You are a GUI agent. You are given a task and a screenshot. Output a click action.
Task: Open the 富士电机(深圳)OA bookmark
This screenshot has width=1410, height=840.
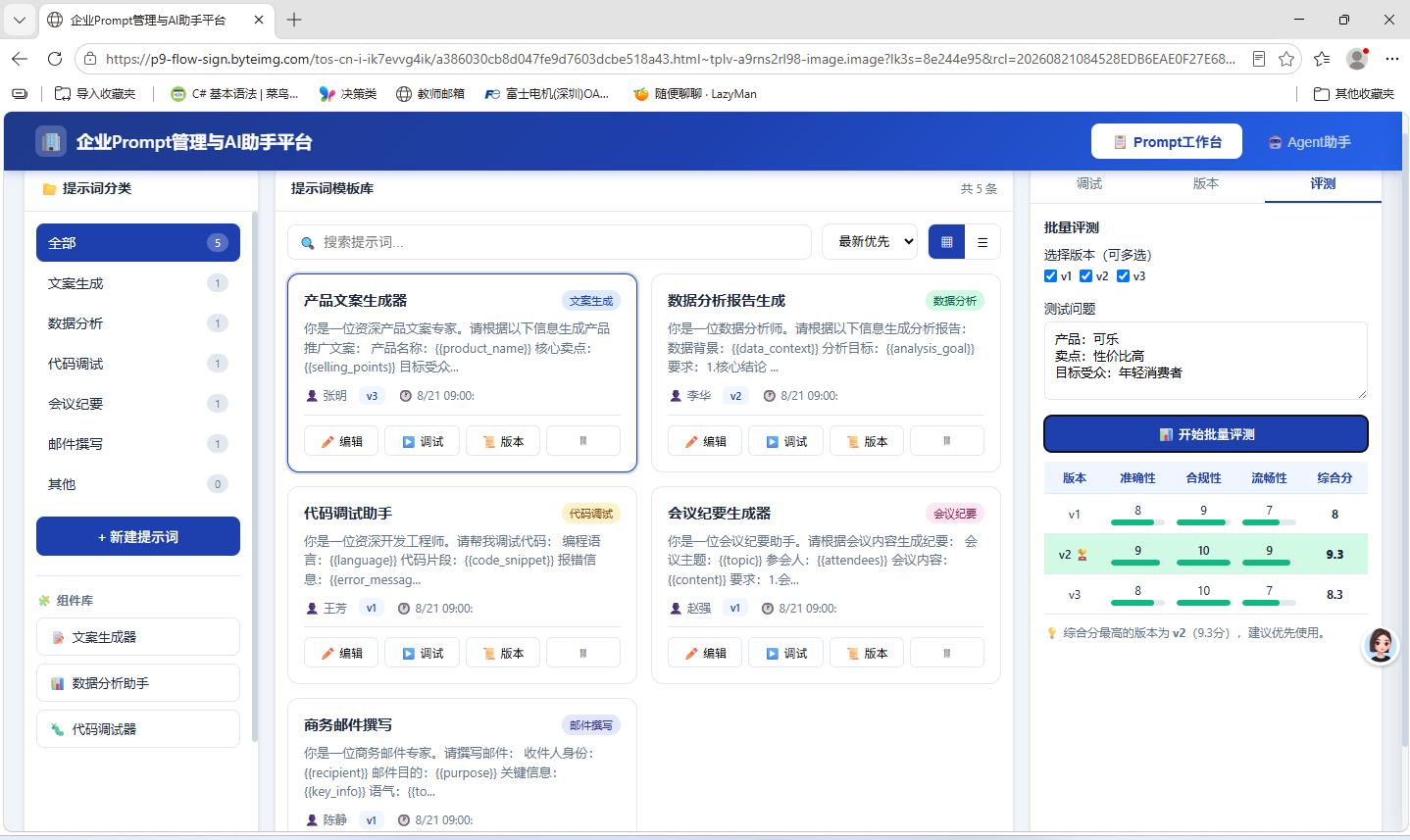pyautogui.click(x=547, y=94)
